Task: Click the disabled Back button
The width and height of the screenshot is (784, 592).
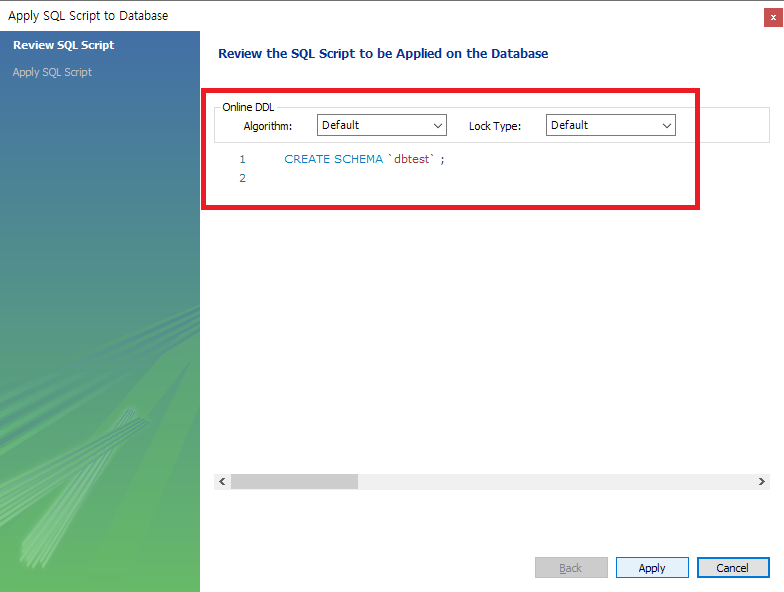Action: tap(571, 568)
